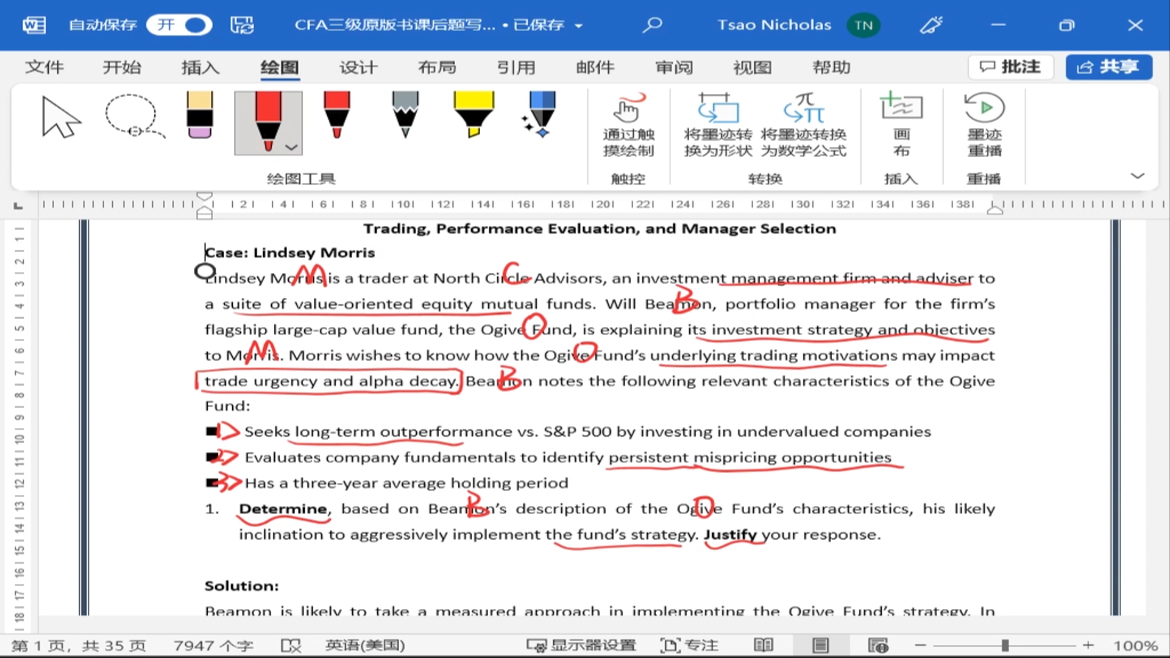
Task: Select the active red pen with dropdown
Action: (268, 122)
